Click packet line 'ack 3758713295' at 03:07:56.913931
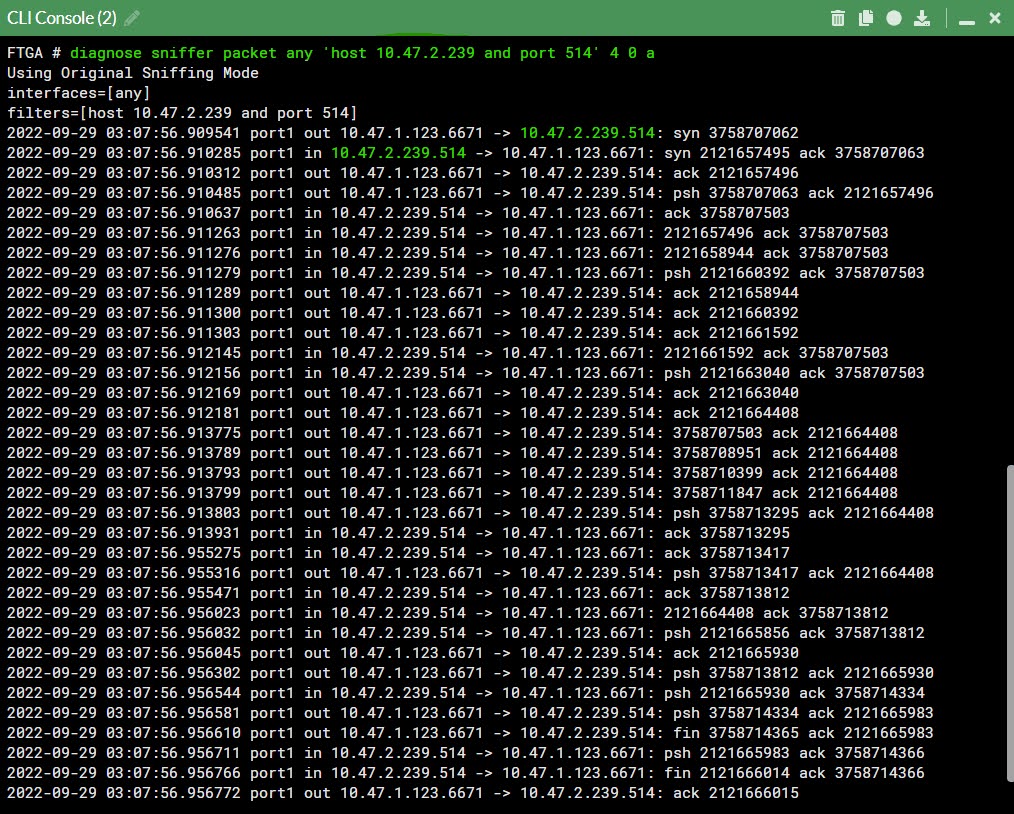This screenshot has width=1014, height=814. click(398, 534)
